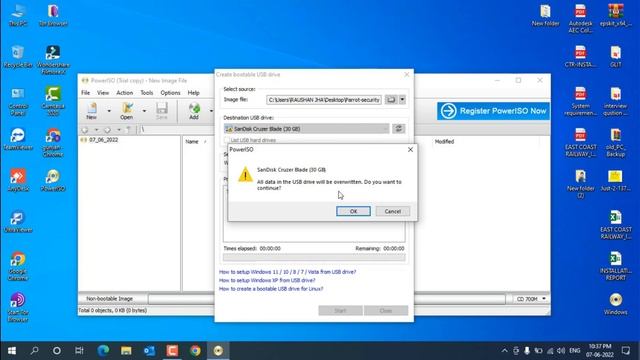640x360 pixels.
Task: Confirm overwrite by clicking OK
Action: click(x=353, y=211)
